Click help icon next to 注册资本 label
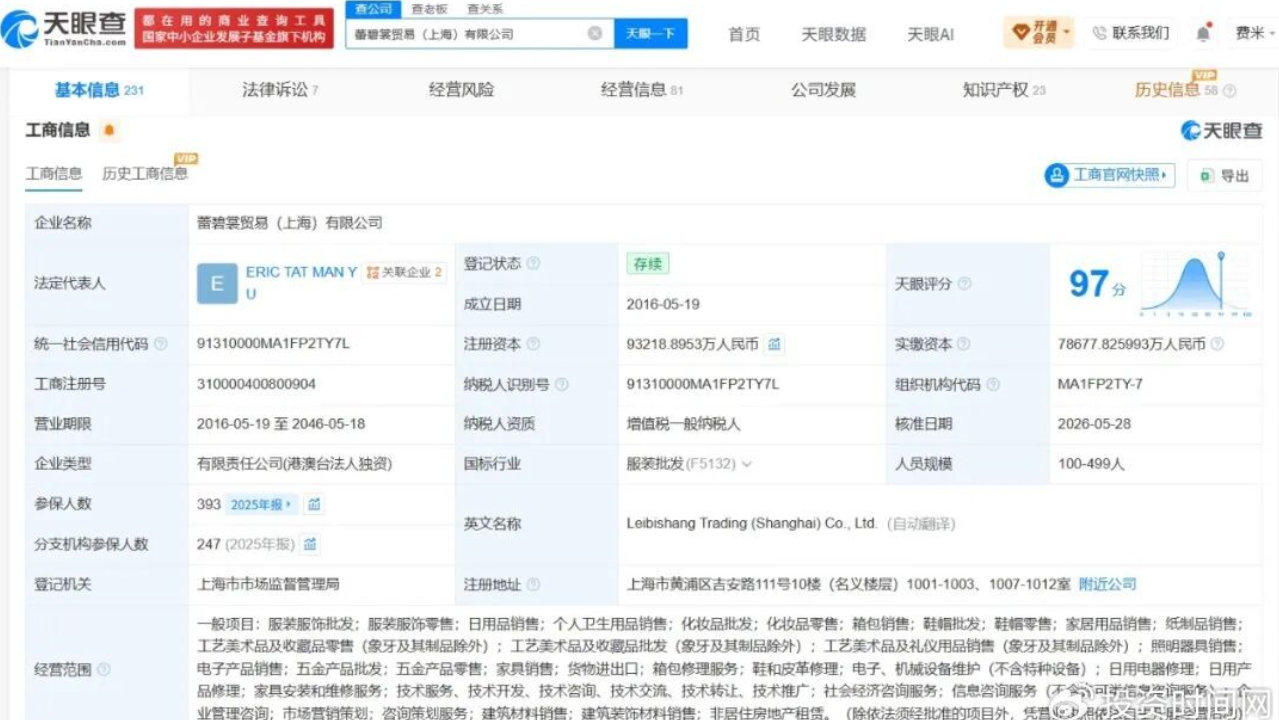Image resolution: width=1279 pixels, height=720 pixels. (x=533, y=344)
